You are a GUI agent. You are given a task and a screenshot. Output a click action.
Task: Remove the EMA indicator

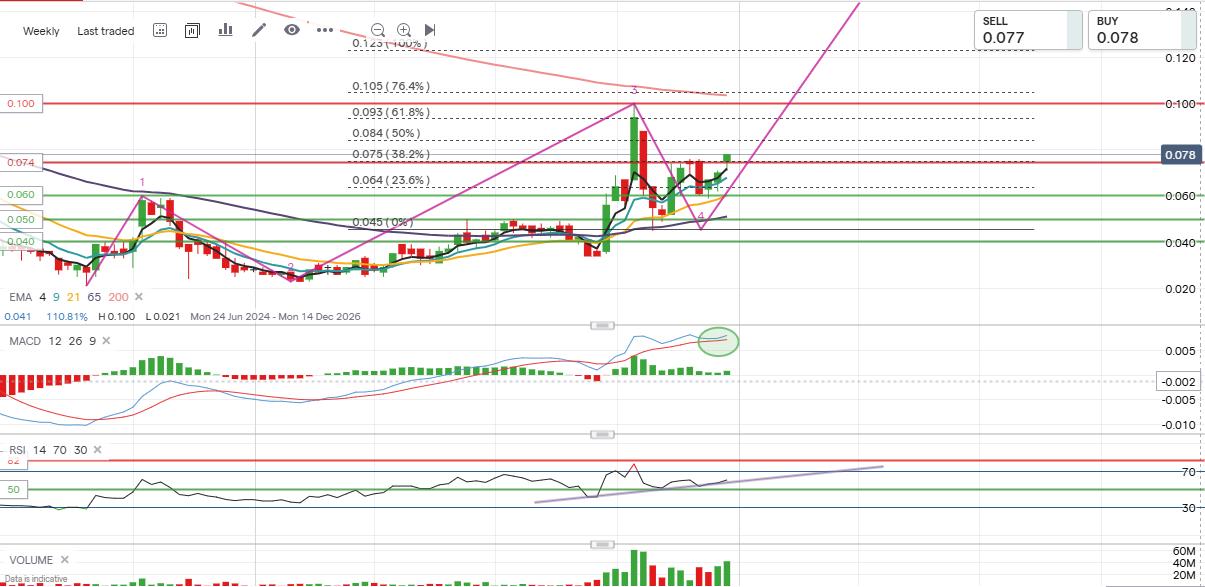[138, 297]
